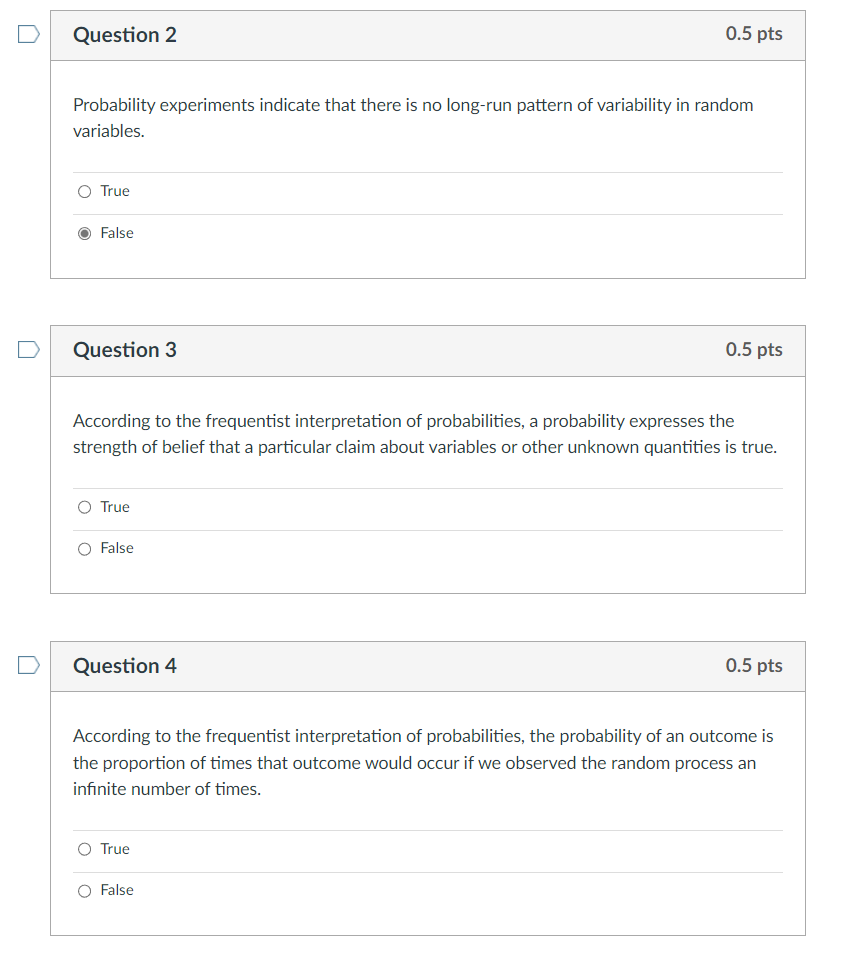Click the True answer label in Question 3
842x960 pixels.
click(114, 507)
